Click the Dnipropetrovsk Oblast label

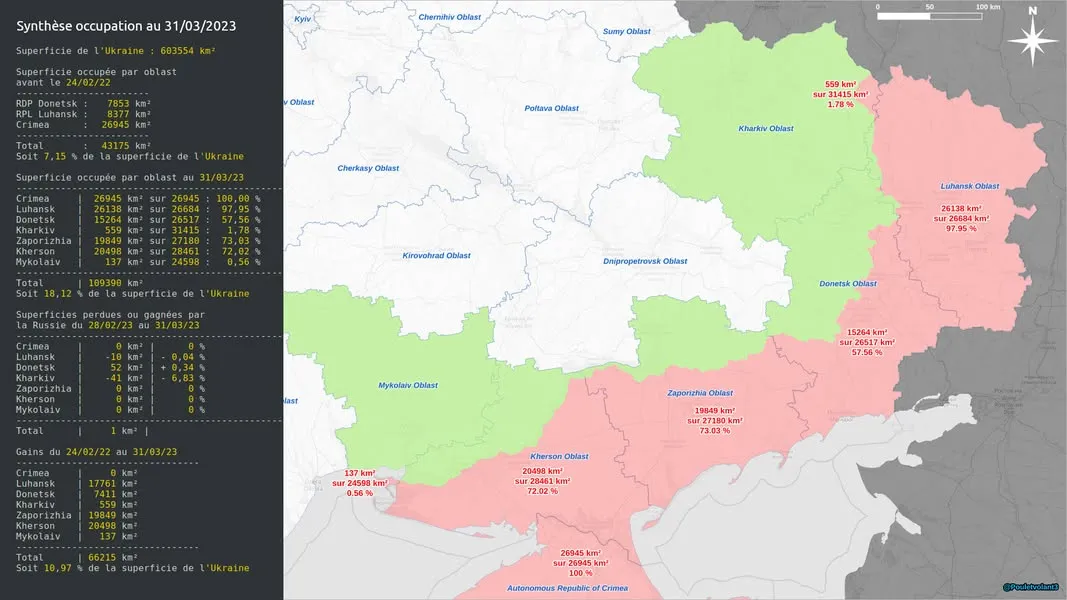pos(645,261)
